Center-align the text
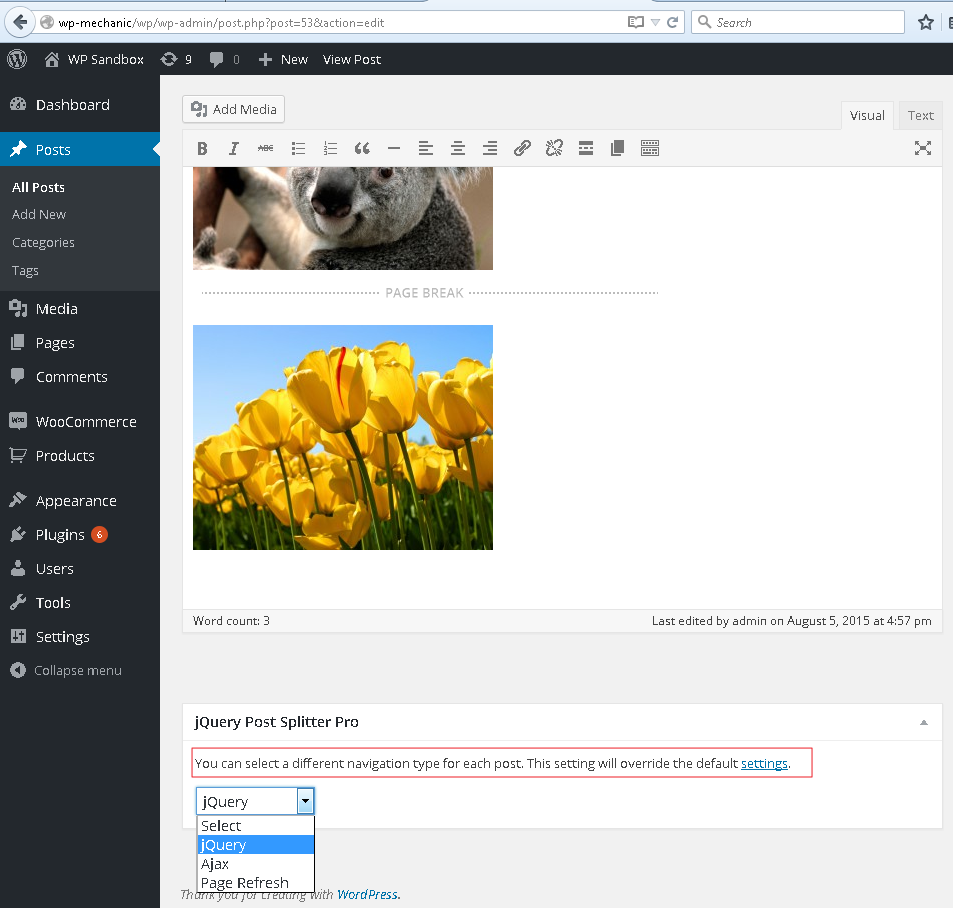Image resolution: width=953 pixels, height=908 pixels. tap(458, 149)
